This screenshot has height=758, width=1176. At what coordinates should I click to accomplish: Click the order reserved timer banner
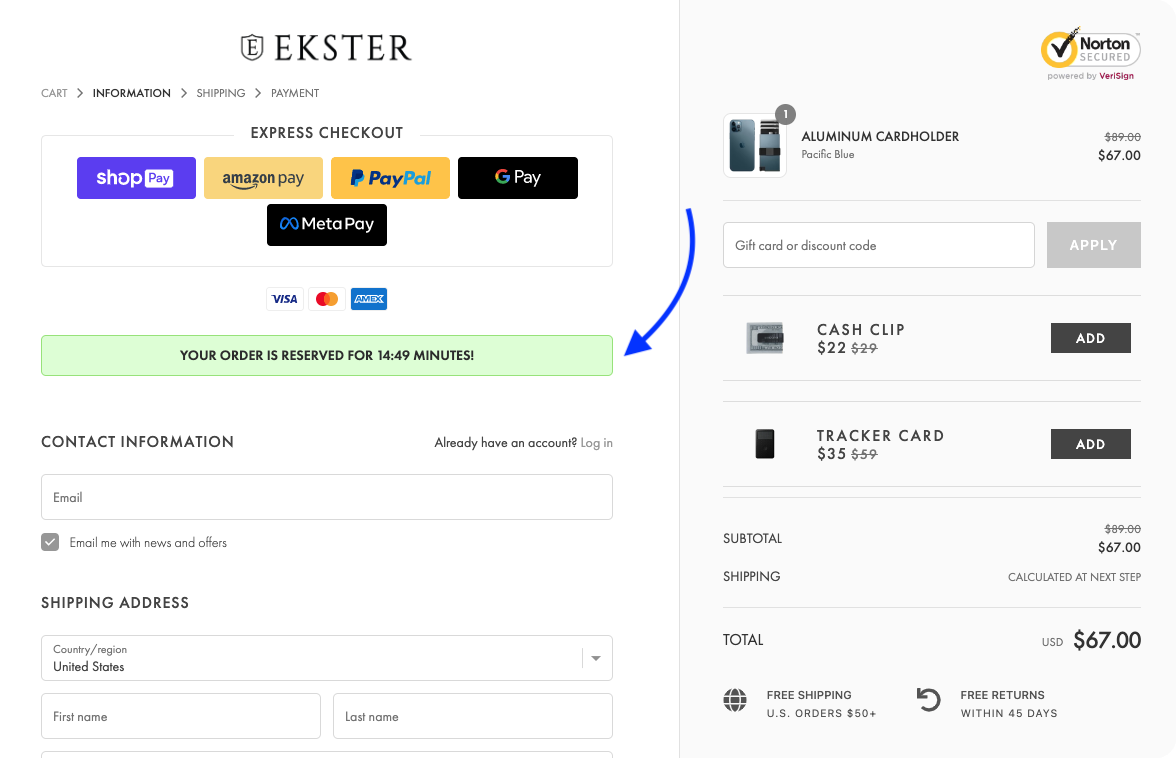point(327,355)
